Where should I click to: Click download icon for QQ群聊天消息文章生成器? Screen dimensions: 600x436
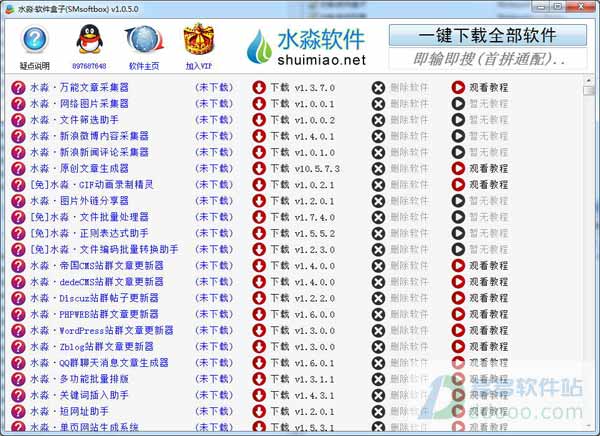[x=259, y=363]
